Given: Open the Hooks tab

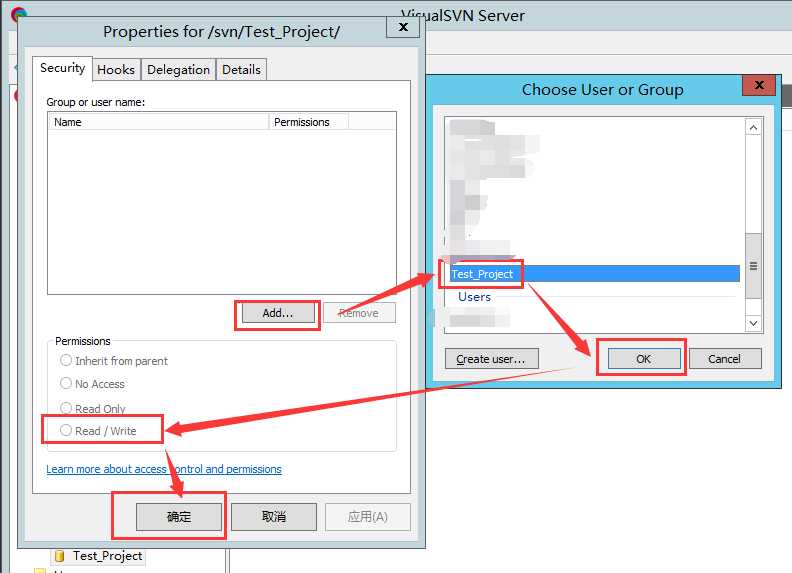Looking at the screenshot, I should pos(116,70).
